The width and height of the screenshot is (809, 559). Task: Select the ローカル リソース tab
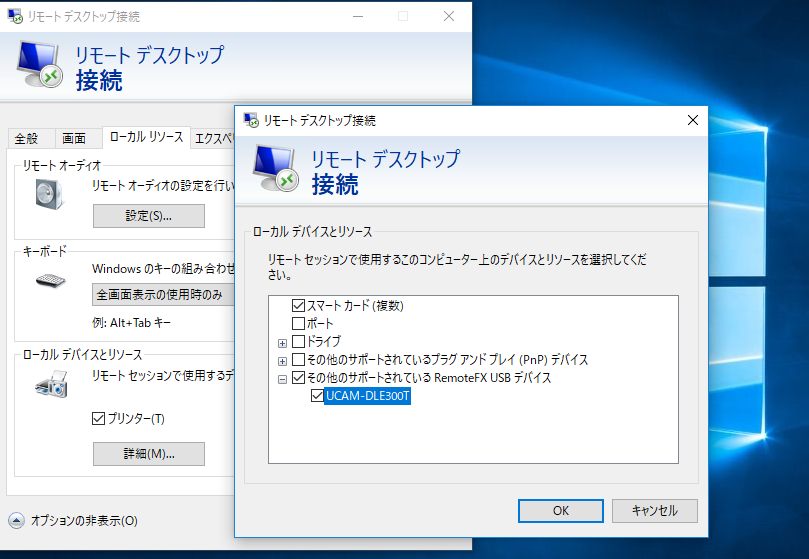pos(147,137)
